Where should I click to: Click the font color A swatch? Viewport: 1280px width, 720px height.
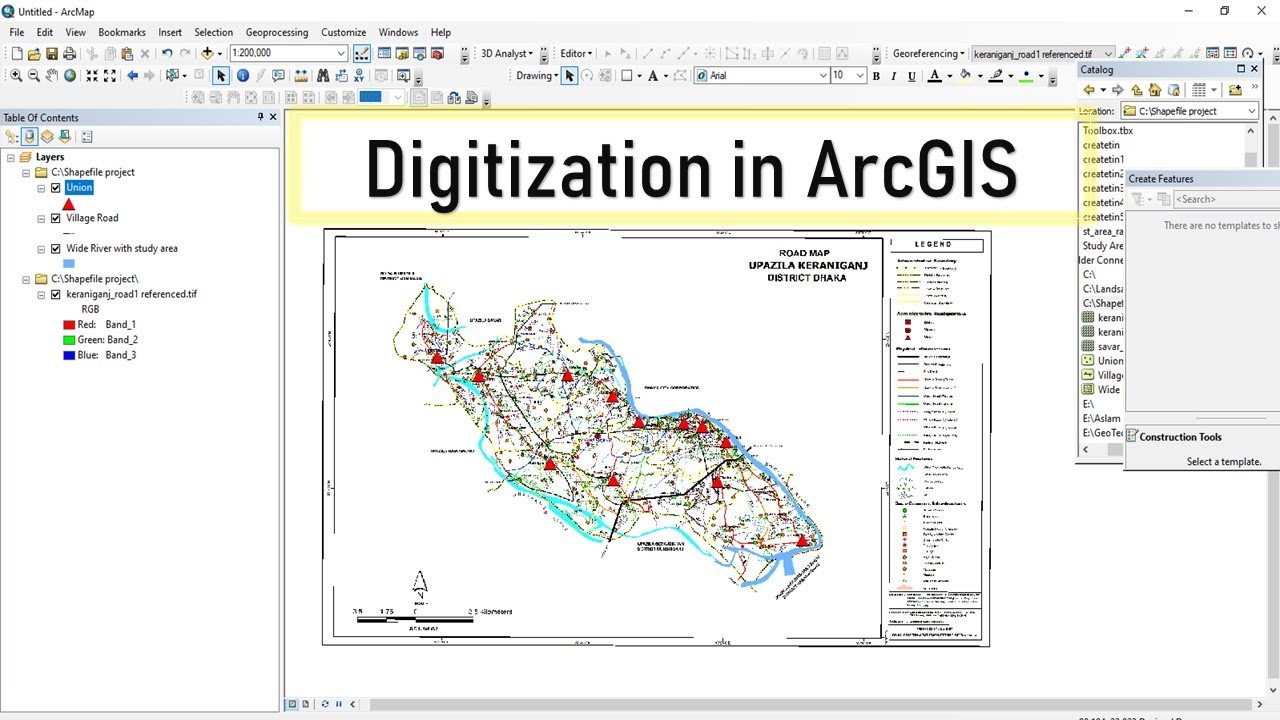click(x=934, y=76)
